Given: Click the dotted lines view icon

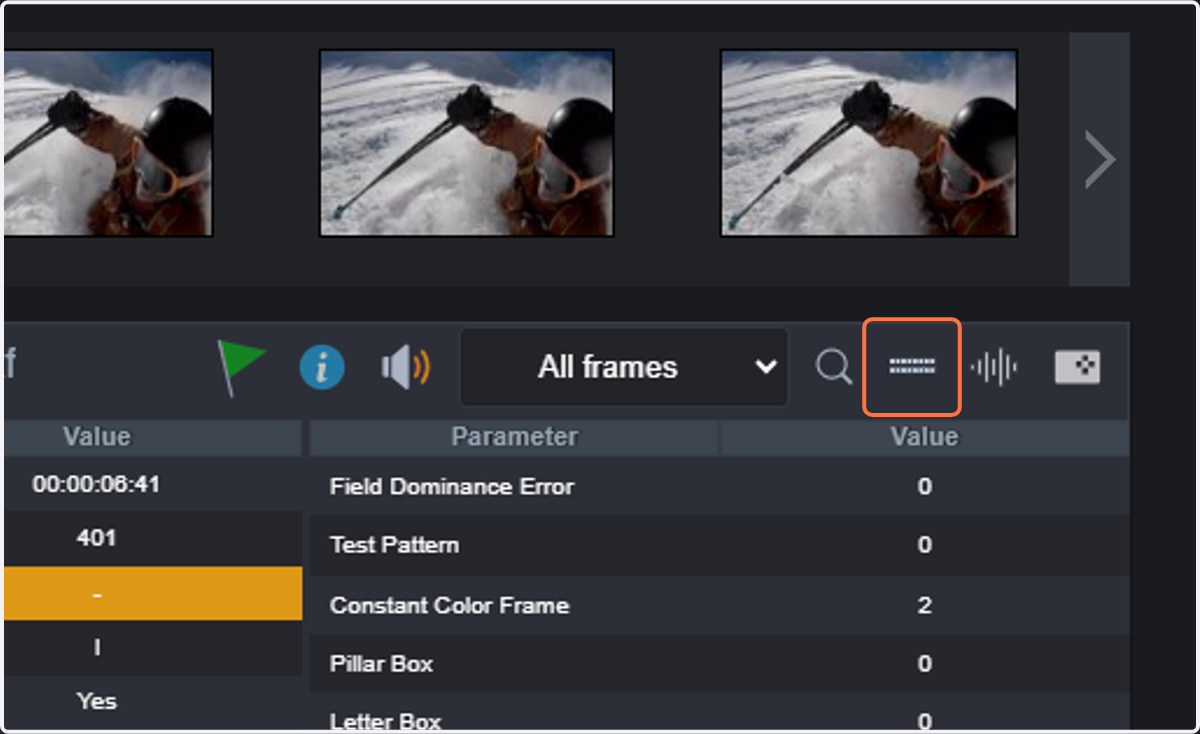Looking at the screenshot, I should 912,367.
